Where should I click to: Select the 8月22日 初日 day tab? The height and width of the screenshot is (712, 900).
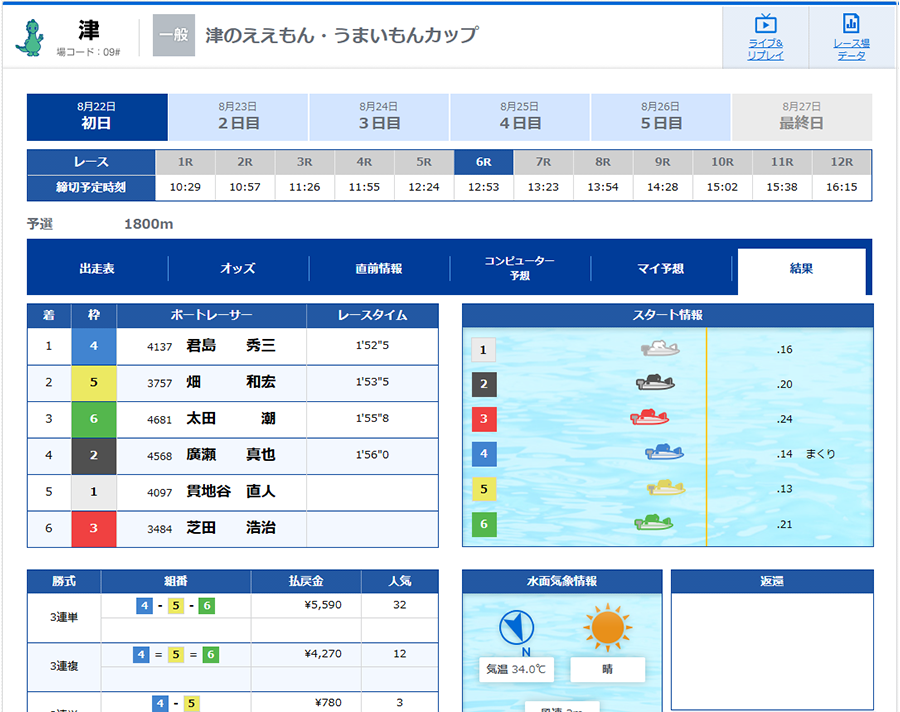(97, 117)
